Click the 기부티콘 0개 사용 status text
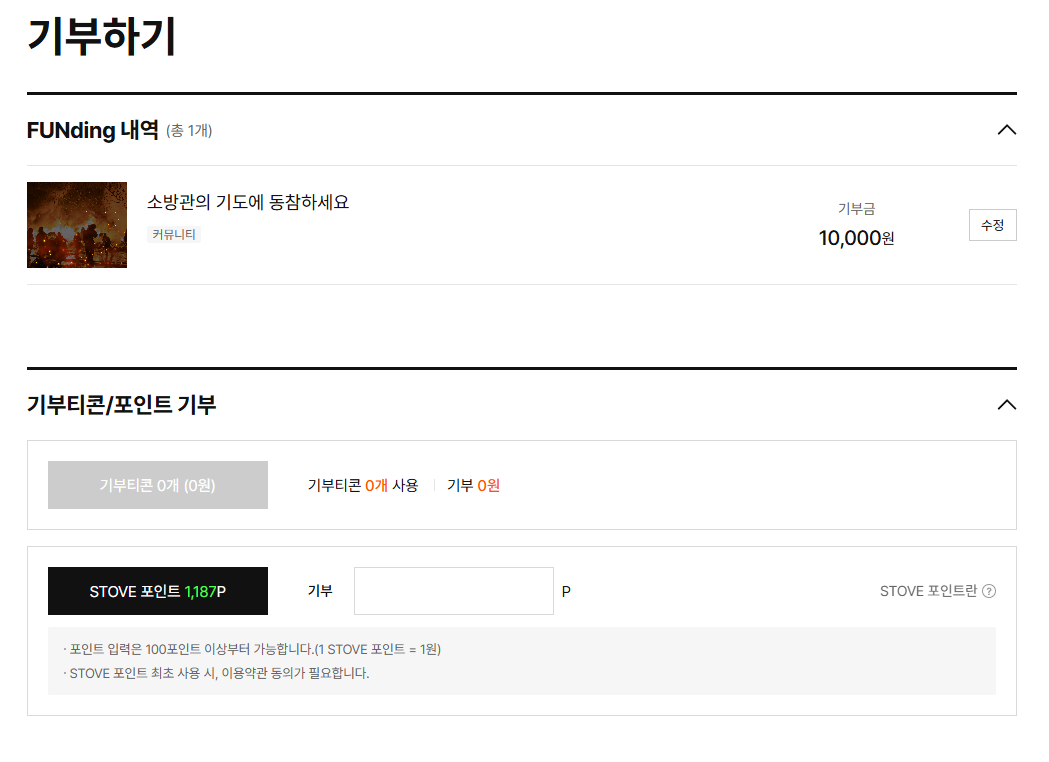This screenshot has height=762, width=1049. (363, 485)
